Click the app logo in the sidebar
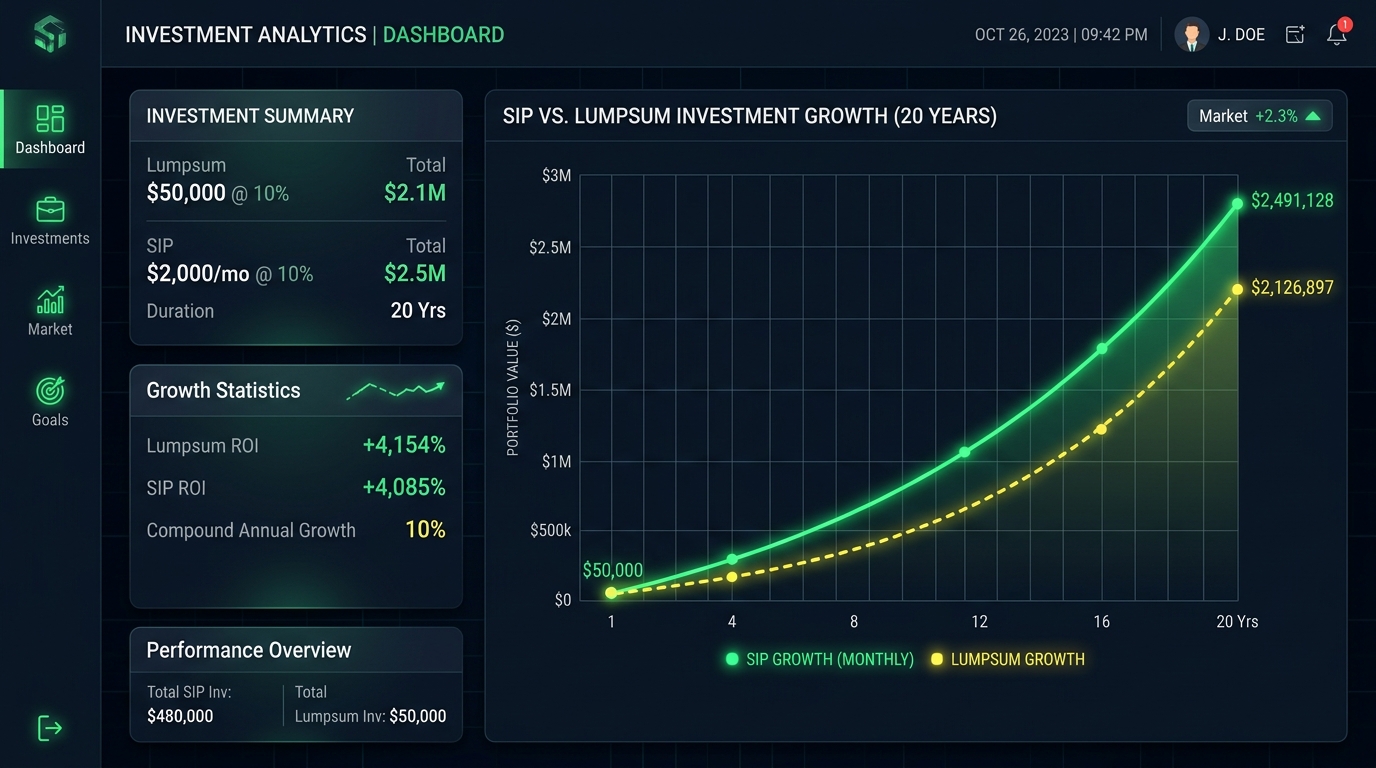This screenshot has height=768, width=1376. click(49, 34)
